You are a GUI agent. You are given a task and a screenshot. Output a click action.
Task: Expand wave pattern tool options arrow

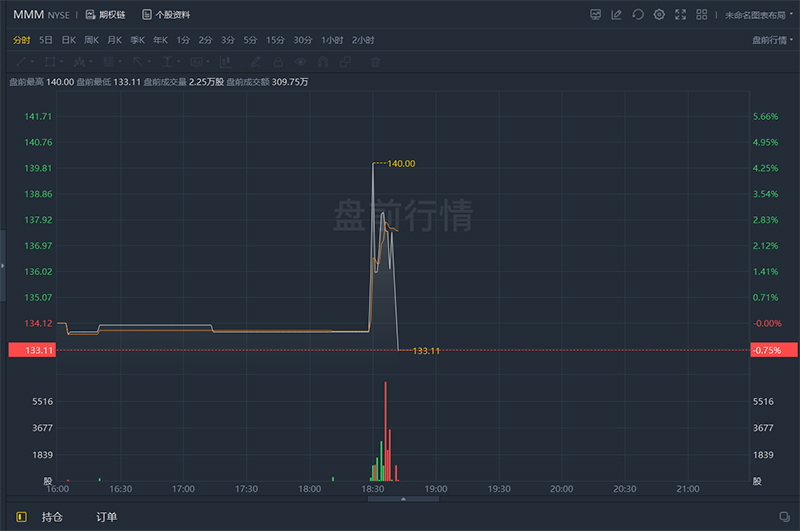91,62
